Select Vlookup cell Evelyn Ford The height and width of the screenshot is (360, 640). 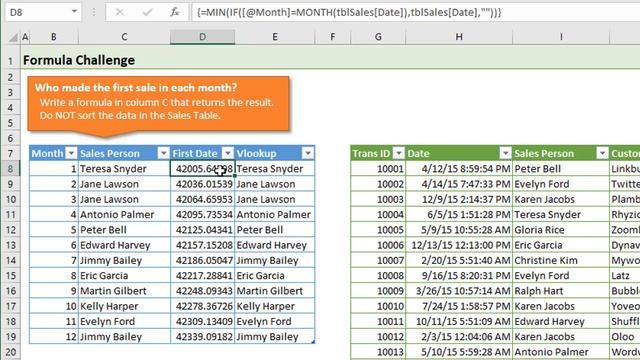point(275,322)
